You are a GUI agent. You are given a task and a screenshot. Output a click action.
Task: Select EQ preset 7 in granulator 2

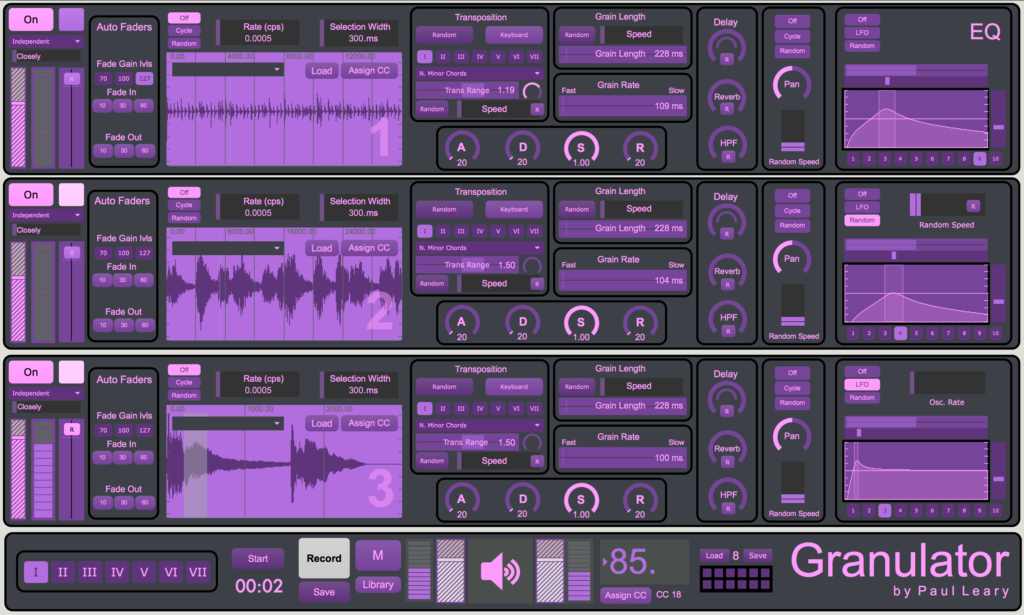click(x=948, y=333)
